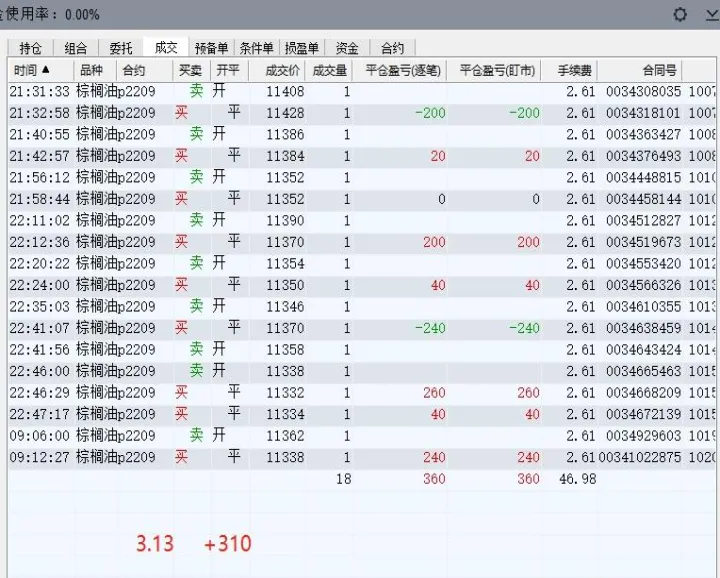Select the trade row at 22:24:00
720x578 pixels.
point(361,285)
